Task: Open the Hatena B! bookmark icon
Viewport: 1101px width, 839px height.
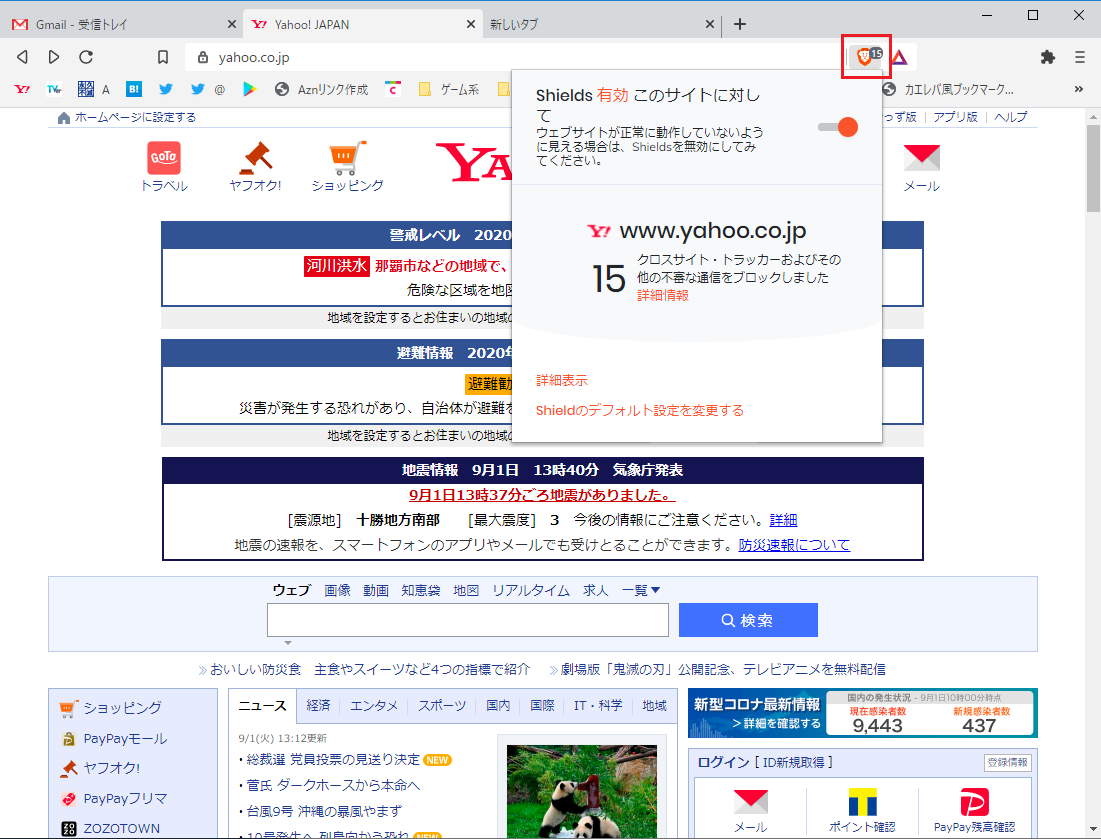Action: tap(133, 89)
